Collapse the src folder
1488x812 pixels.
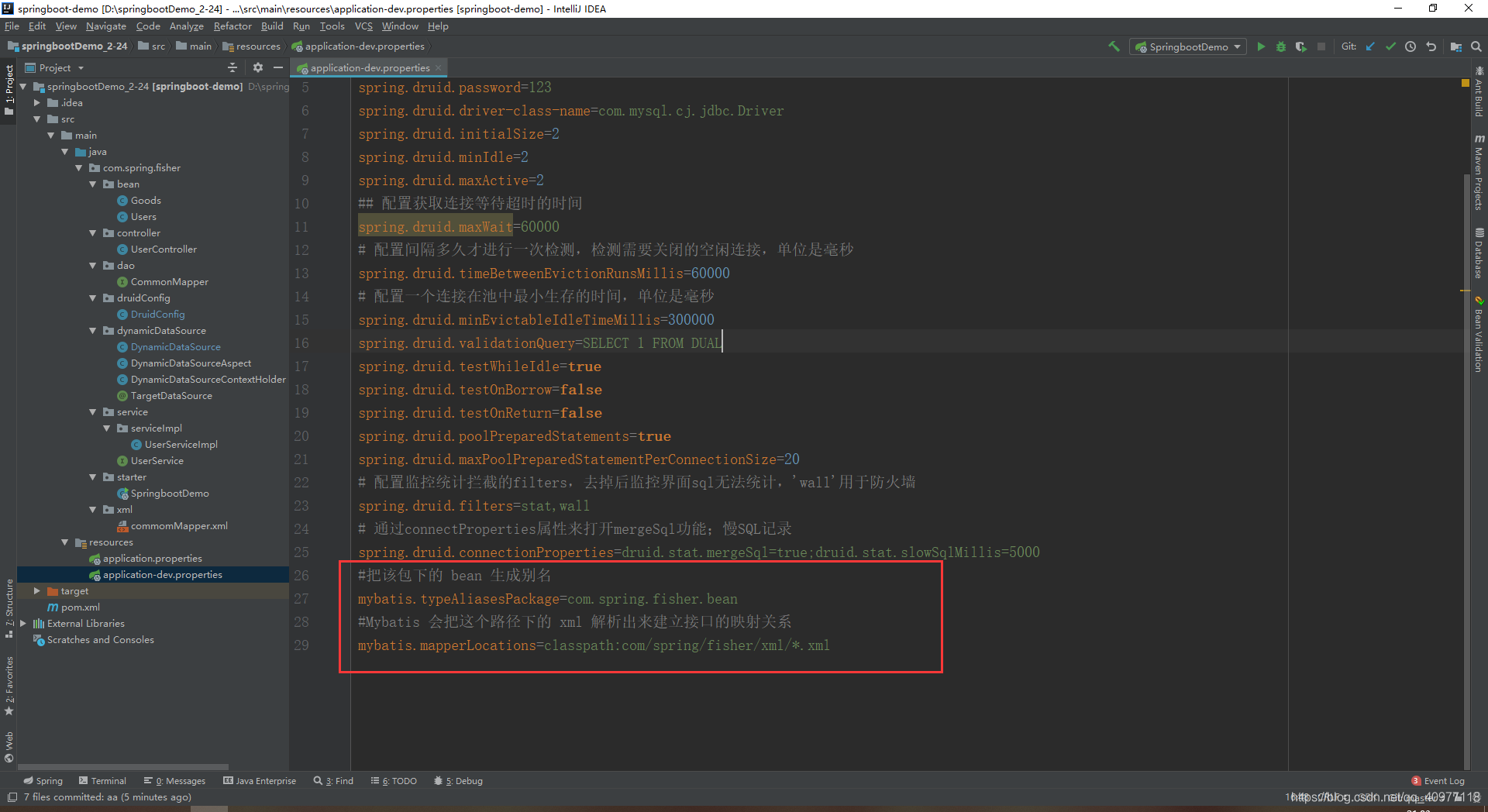[37, 119]
